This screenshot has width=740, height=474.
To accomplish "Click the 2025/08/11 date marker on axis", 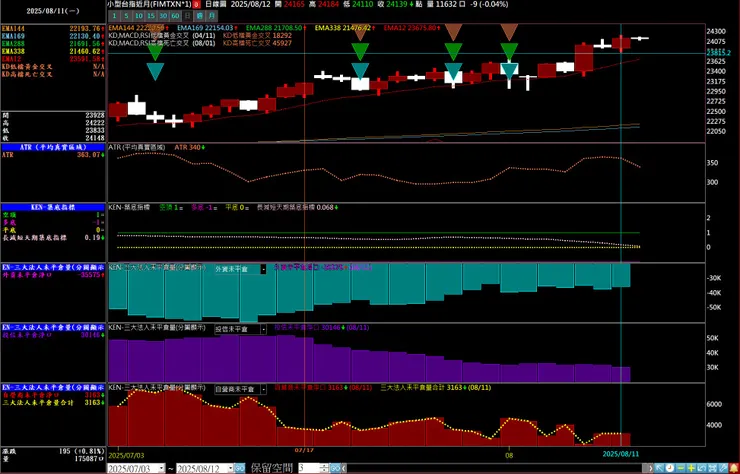I will click(620, 454).
